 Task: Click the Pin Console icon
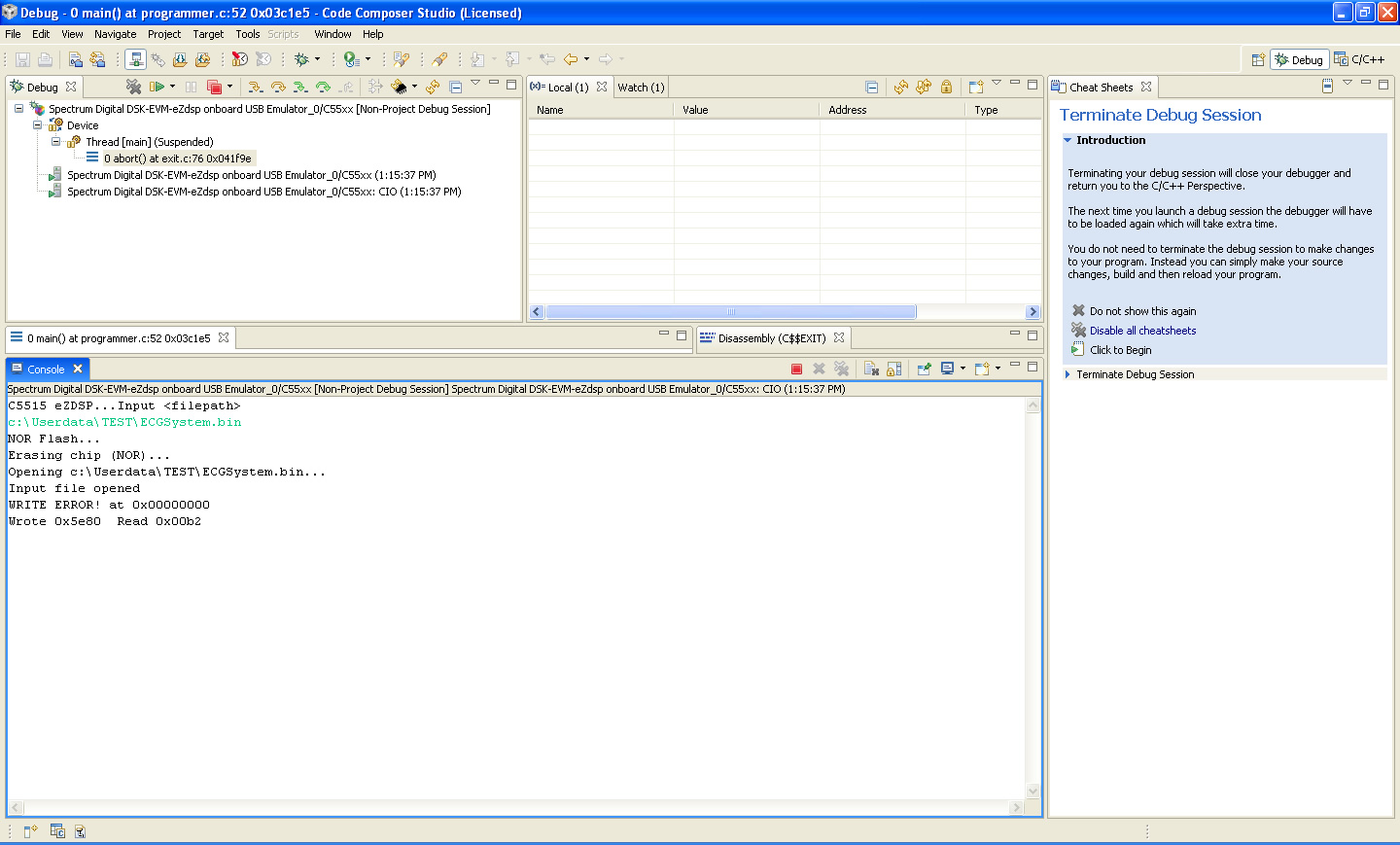pos(924,369)
